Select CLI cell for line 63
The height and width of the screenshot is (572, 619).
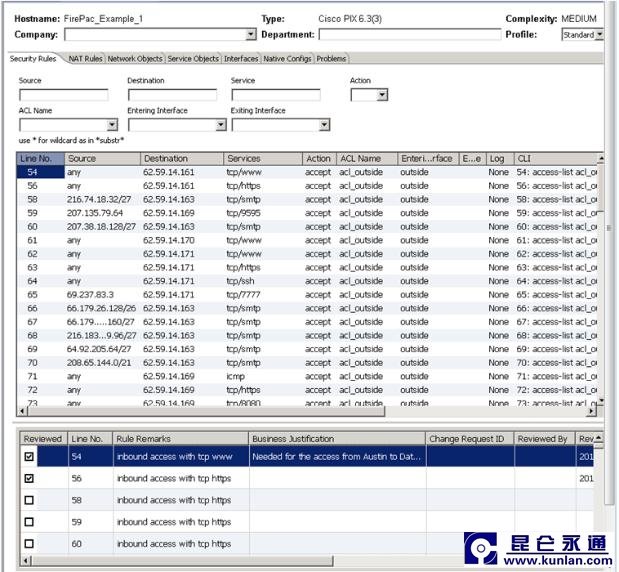(557, 268)
